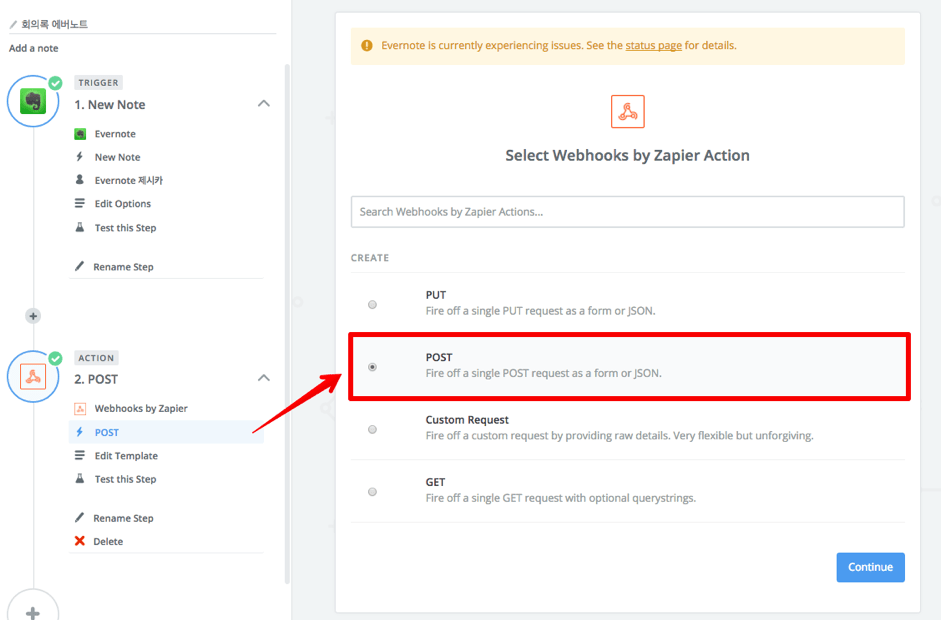
Task: Click the red X Delete icon
Action: [79, 541]
